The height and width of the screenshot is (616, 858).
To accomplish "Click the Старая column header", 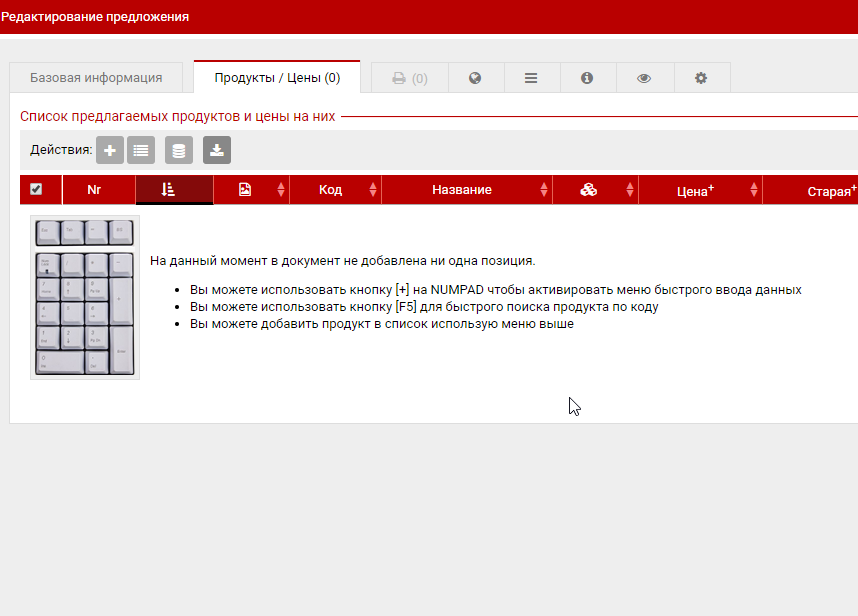I will click(x=830, y=190).
